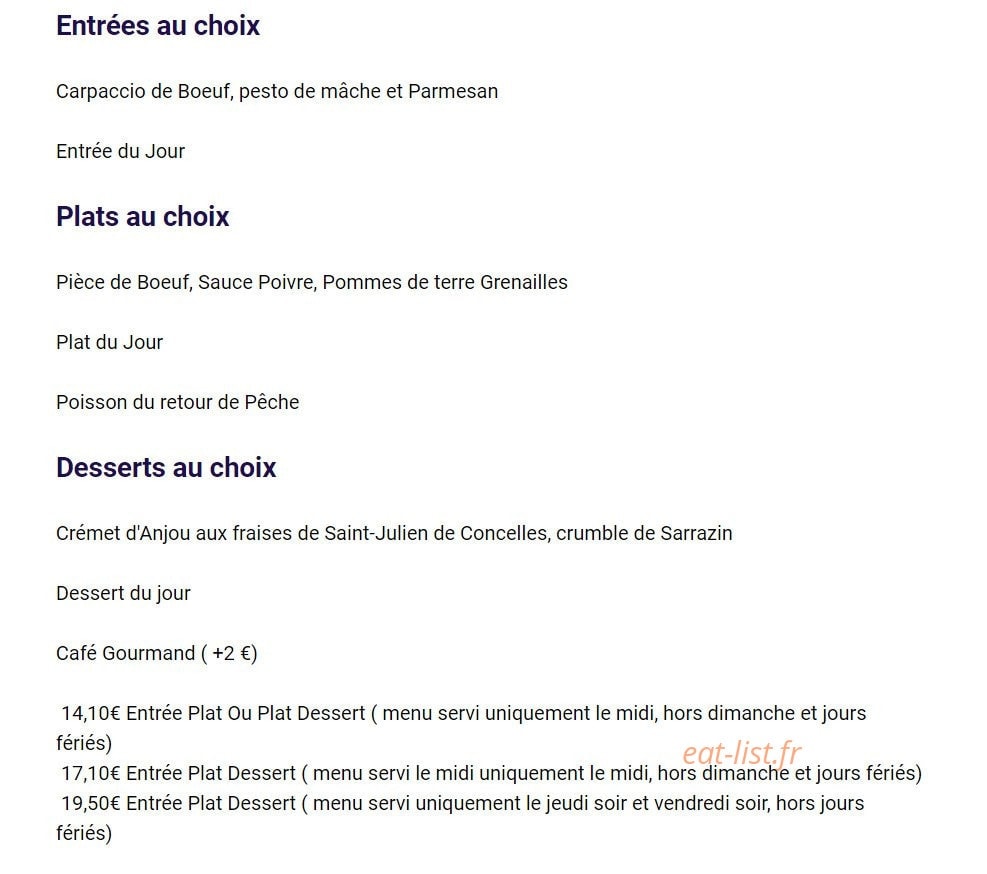
Task: Click the 'Dessert du jour' line
Action: pos(123,593)
